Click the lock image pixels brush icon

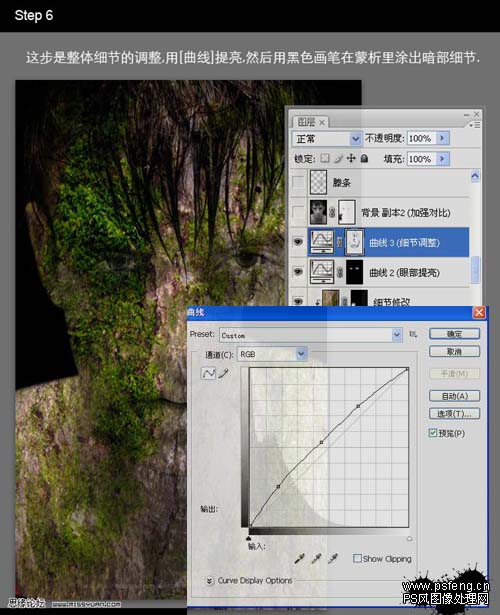pyautogui.click(x=338, y=158)
